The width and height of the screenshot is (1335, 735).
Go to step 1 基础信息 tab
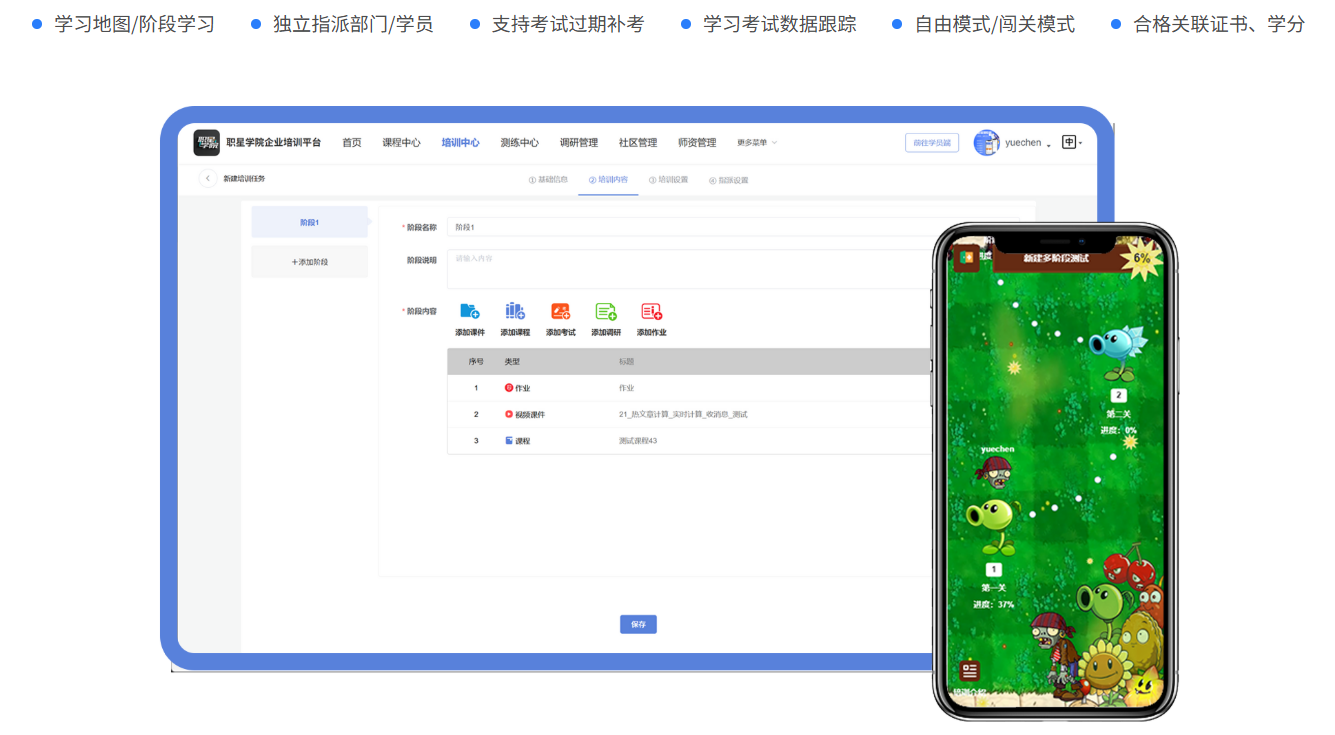click(x=548, y=180)
